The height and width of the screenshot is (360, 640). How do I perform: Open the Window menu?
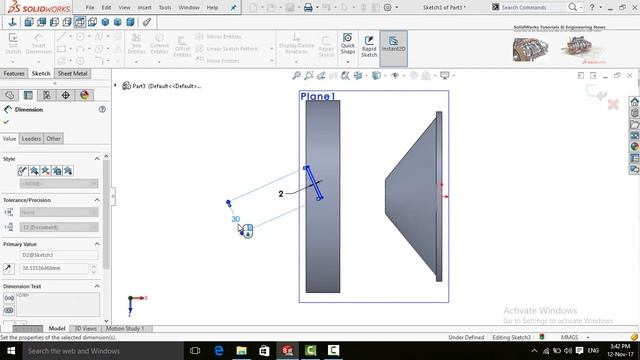click(x=189, y=7)
